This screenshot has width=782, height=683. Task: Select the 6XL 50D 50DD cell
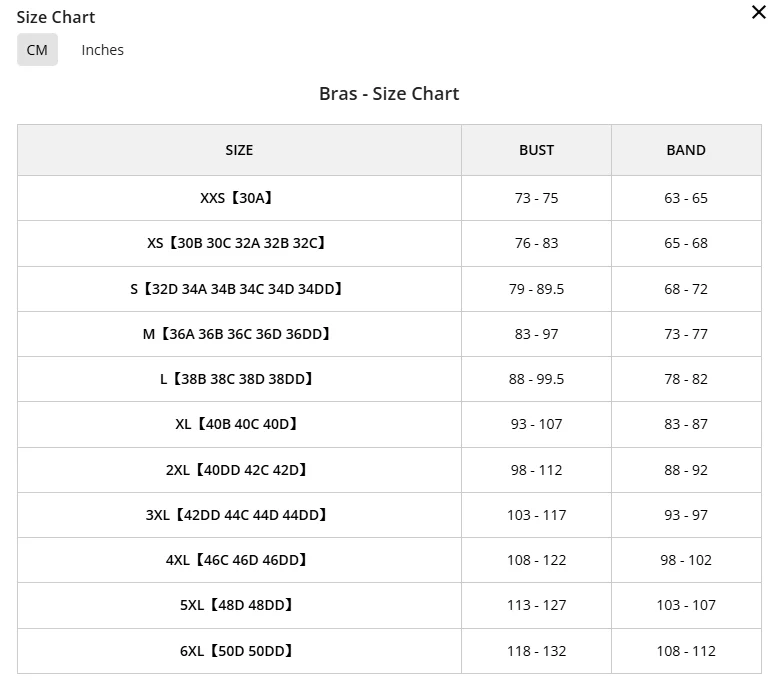(x=239, y=651)
